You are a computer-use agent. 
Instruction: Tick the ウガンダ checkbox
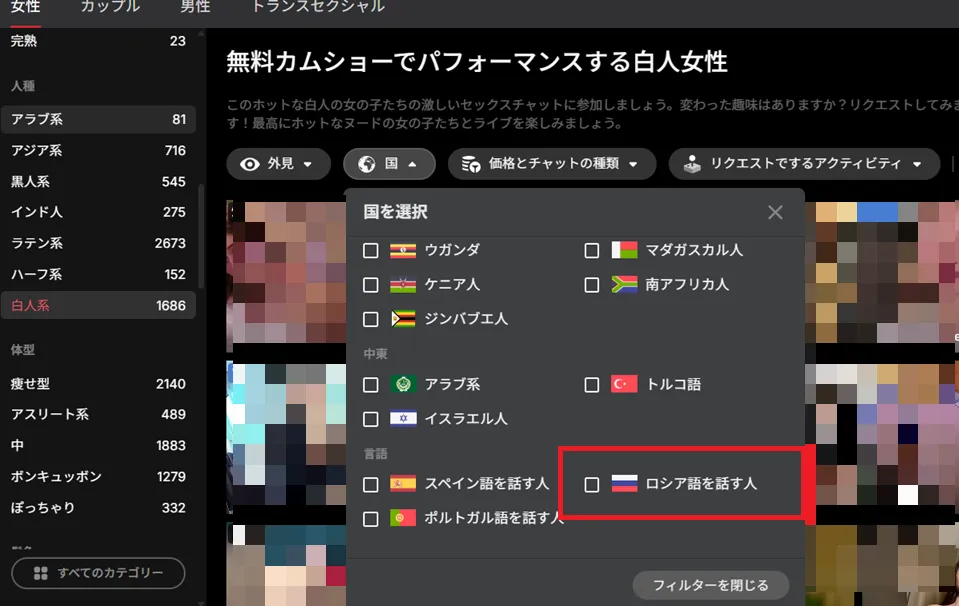tap(371, 251)
